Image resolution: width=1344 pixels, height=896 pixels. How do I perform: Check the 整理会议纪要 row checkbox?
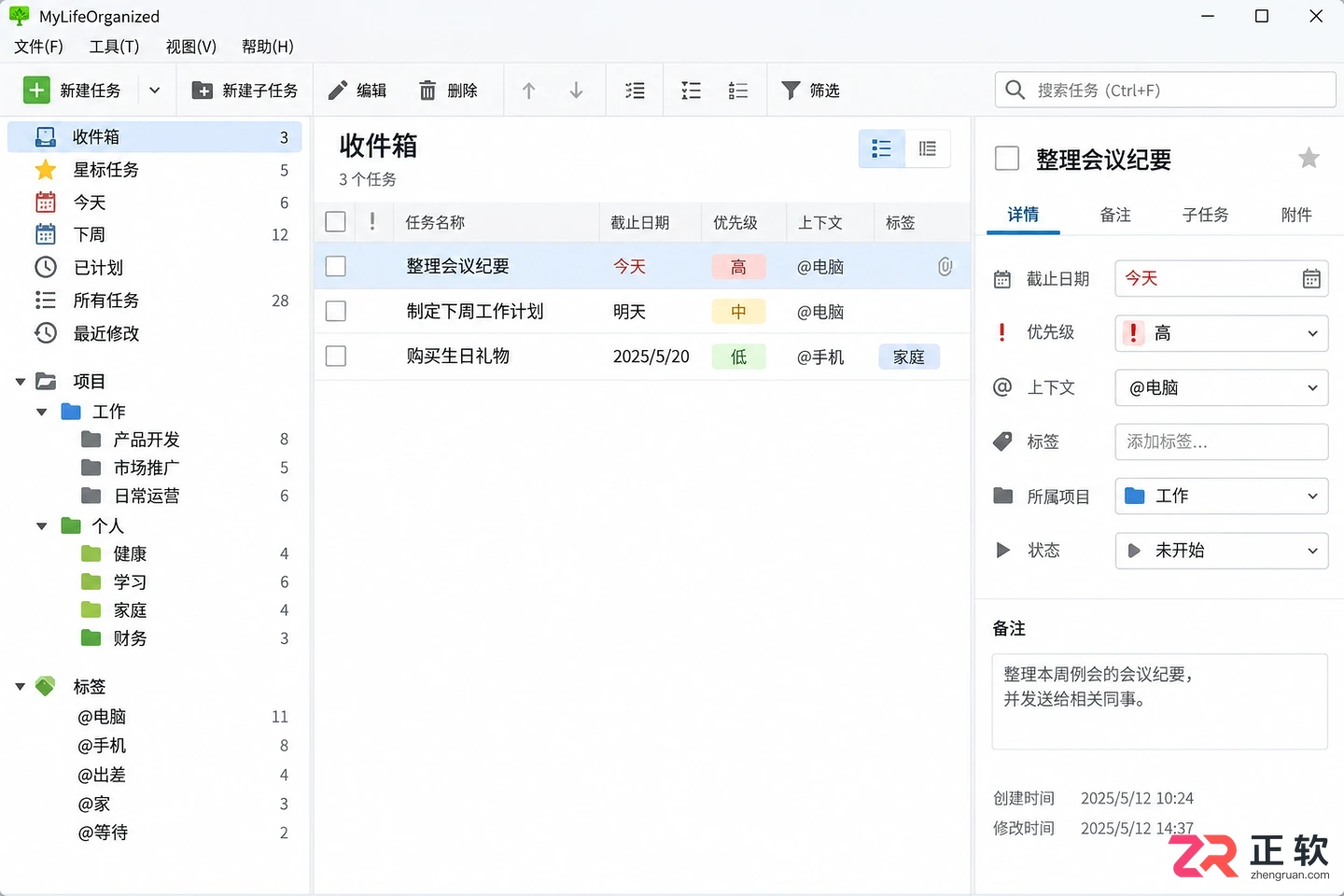pyautogui.click(x=336, y=267)
